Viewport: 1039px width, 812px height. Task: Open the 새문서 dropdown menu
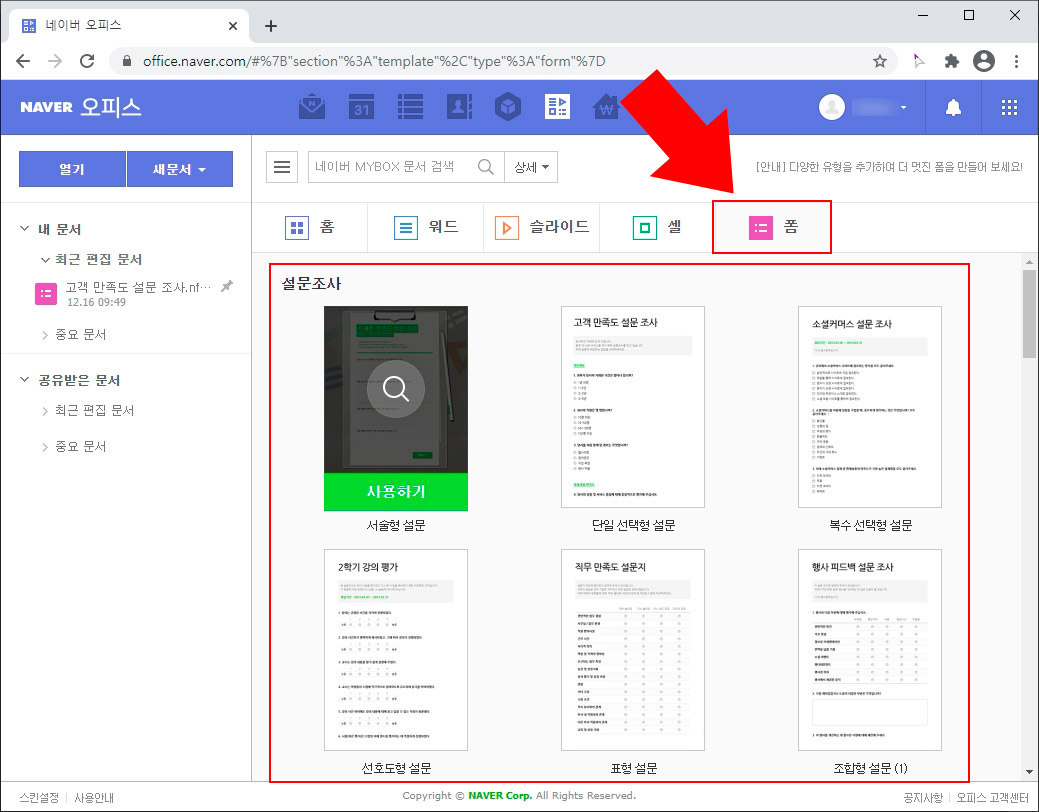[x=180, y=169]
